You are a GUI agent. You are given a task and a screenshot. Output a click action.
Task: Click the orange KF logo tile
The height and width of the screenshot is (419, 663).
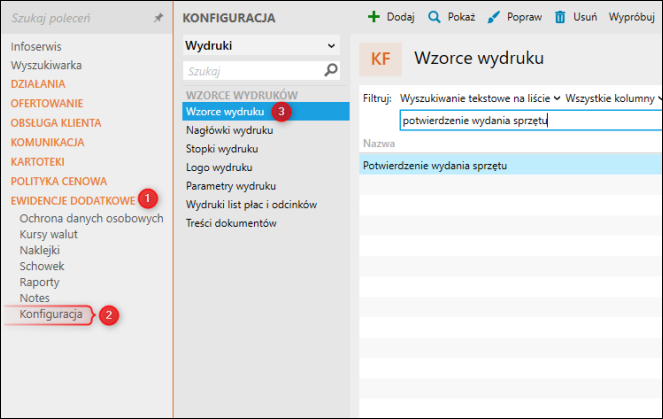pos(381,59)
